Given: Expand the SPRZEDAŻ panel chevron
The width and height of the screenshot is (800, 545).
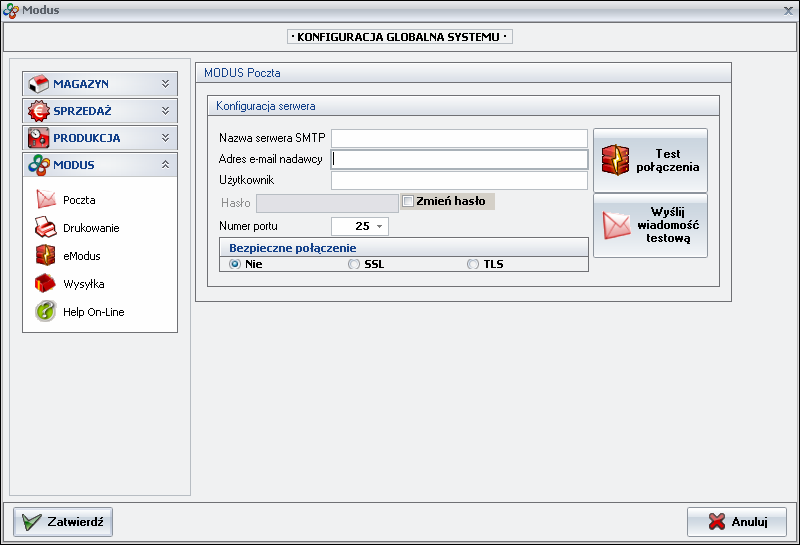Looking at the screenshot, I should coord(165,111).
